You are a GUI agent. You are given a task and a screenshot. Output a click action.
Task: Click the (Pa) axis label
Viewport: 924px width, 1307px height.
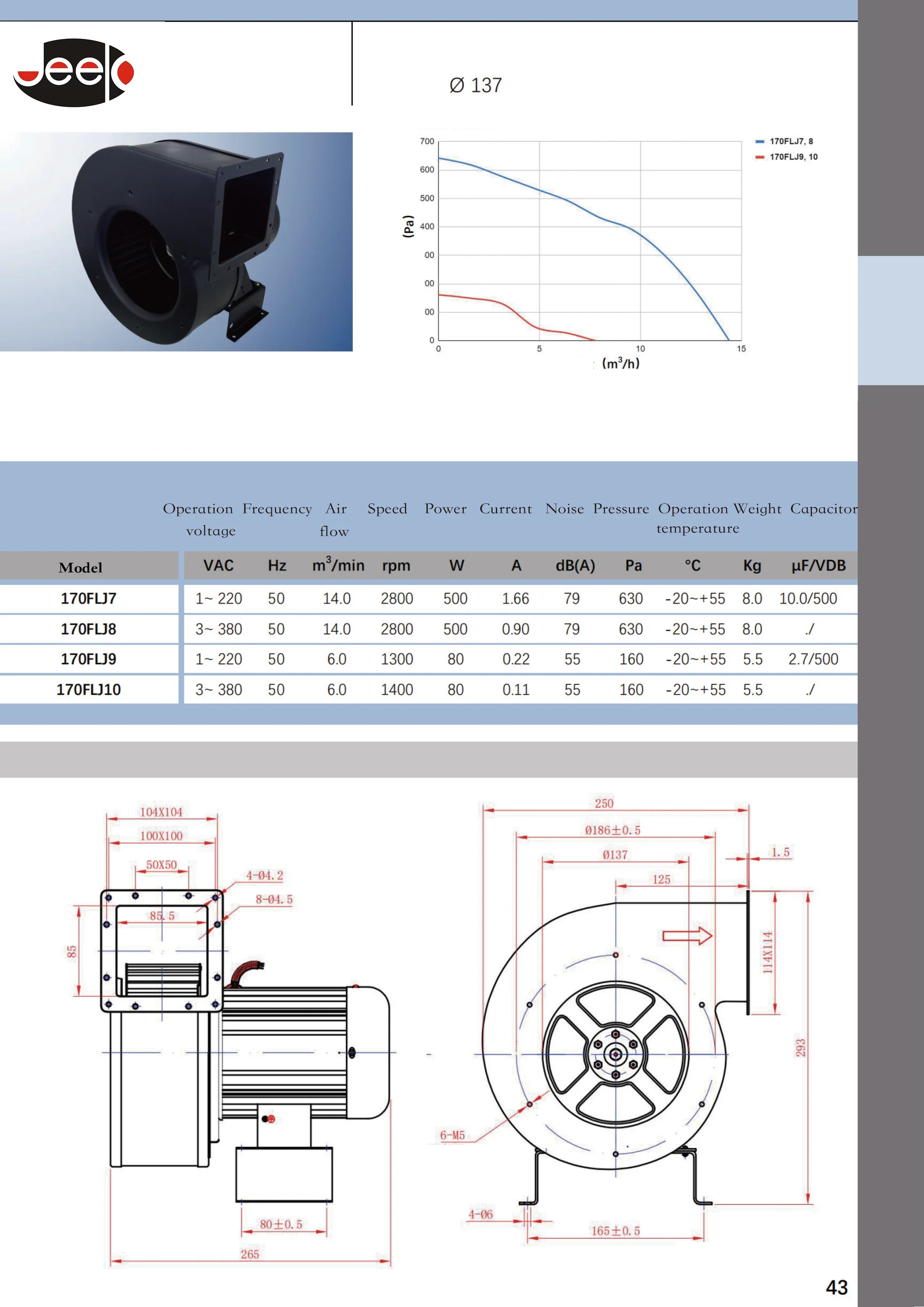point(408,226)
